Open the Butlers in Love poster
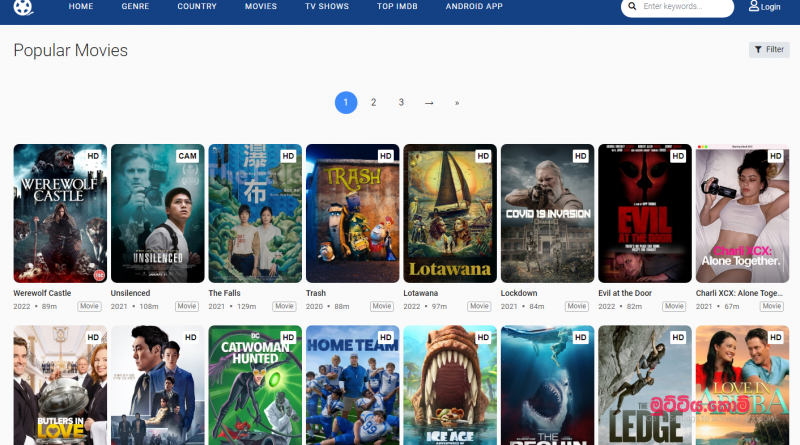This screenshot has width=800, height=445. pyautogui.click(x=60, y=385)
